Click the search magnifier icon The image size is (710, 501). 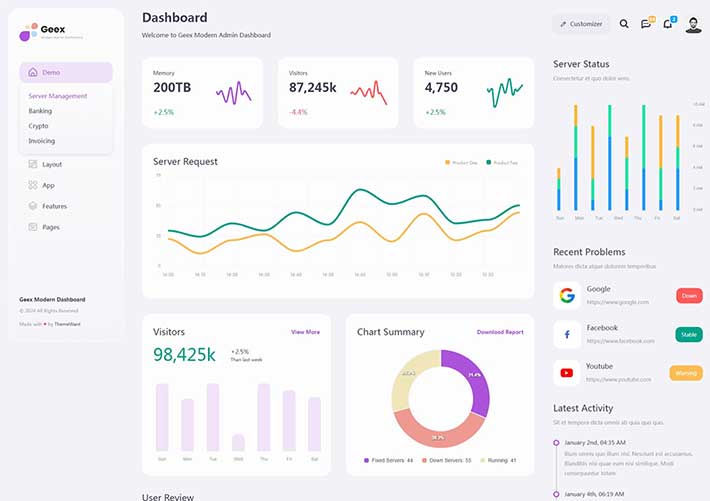coord(624,24)
